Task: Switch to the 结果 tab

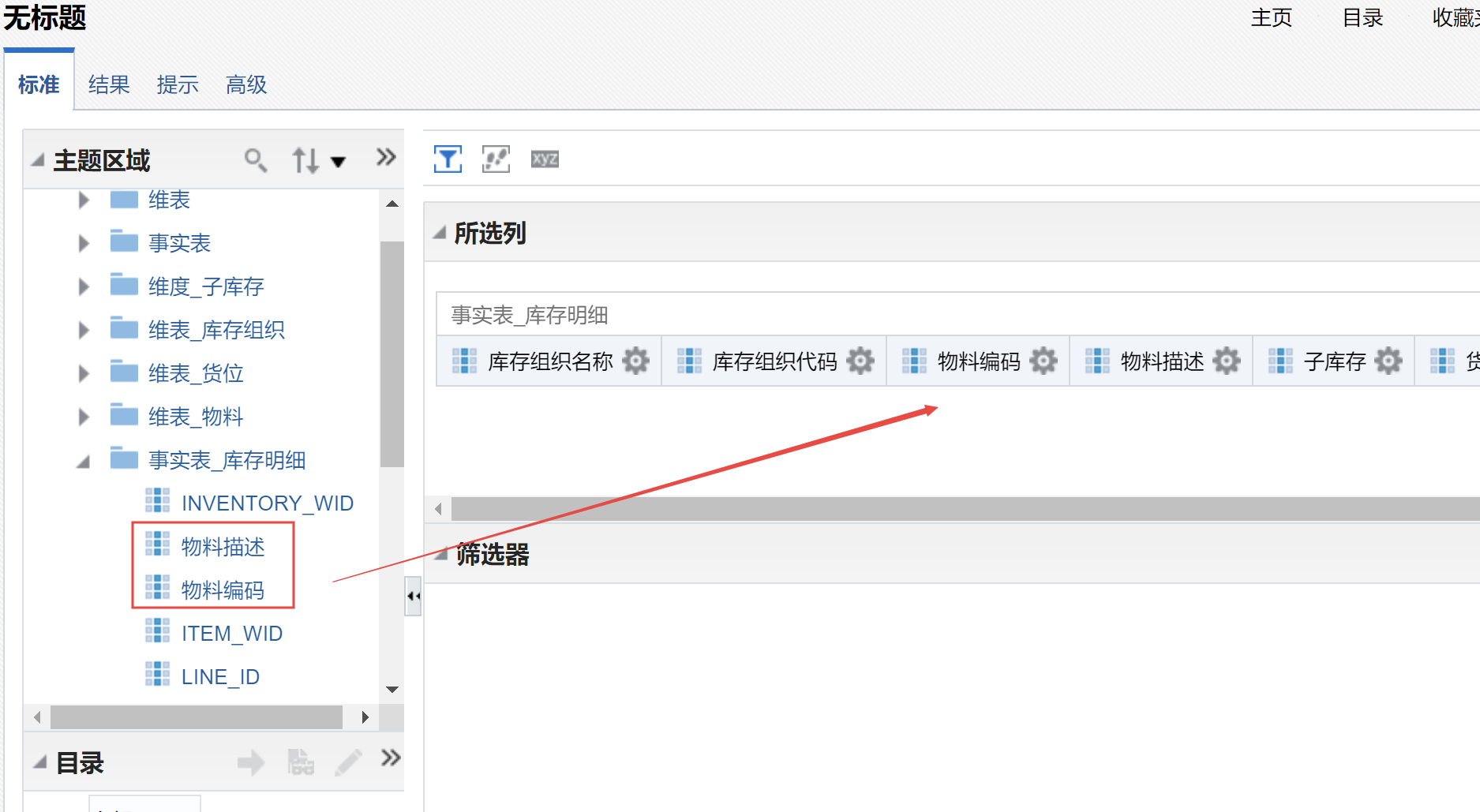Action: coord(109,84)
